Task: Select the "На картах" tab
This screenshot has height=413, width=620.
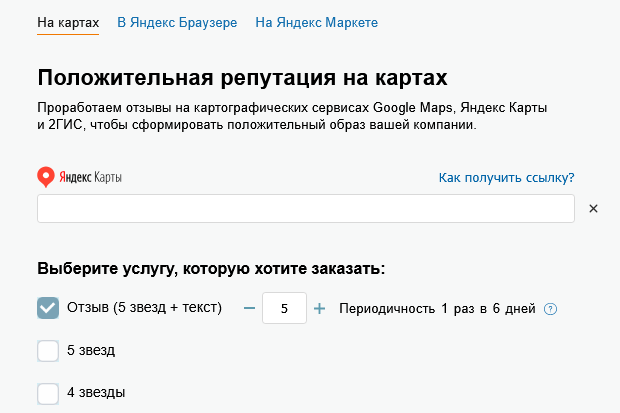Action: [x=68, y=22]
